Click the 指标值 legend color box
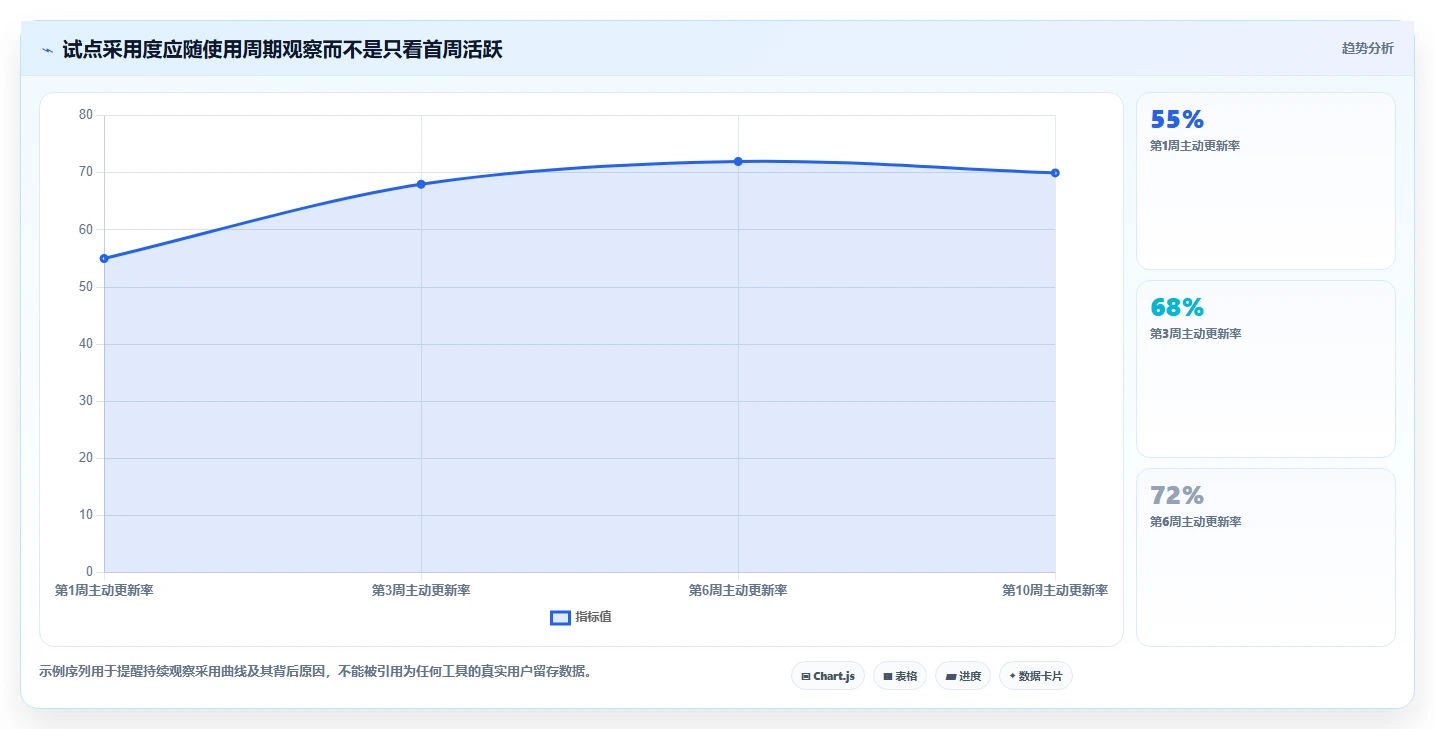Image resolution: width=1435 pixels, height=729 pixels. point(560,617)
